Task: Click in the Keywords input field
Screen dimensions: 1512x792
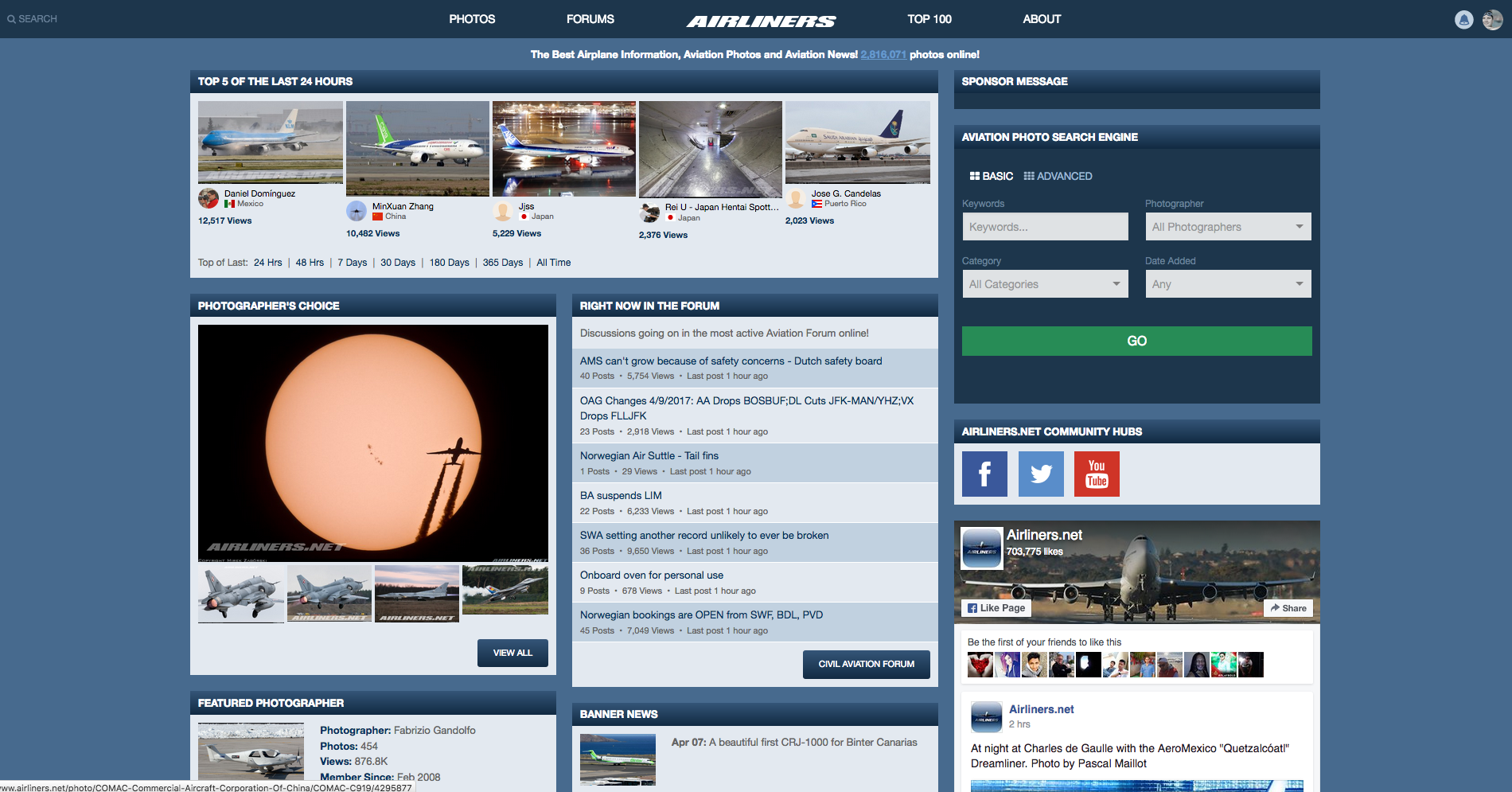Action: coord(1045,227)
